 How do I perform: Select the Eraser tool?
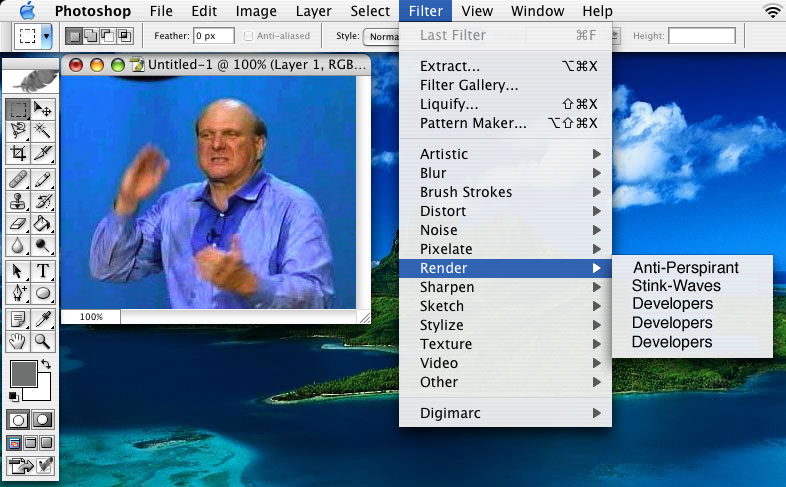[18, 223]
